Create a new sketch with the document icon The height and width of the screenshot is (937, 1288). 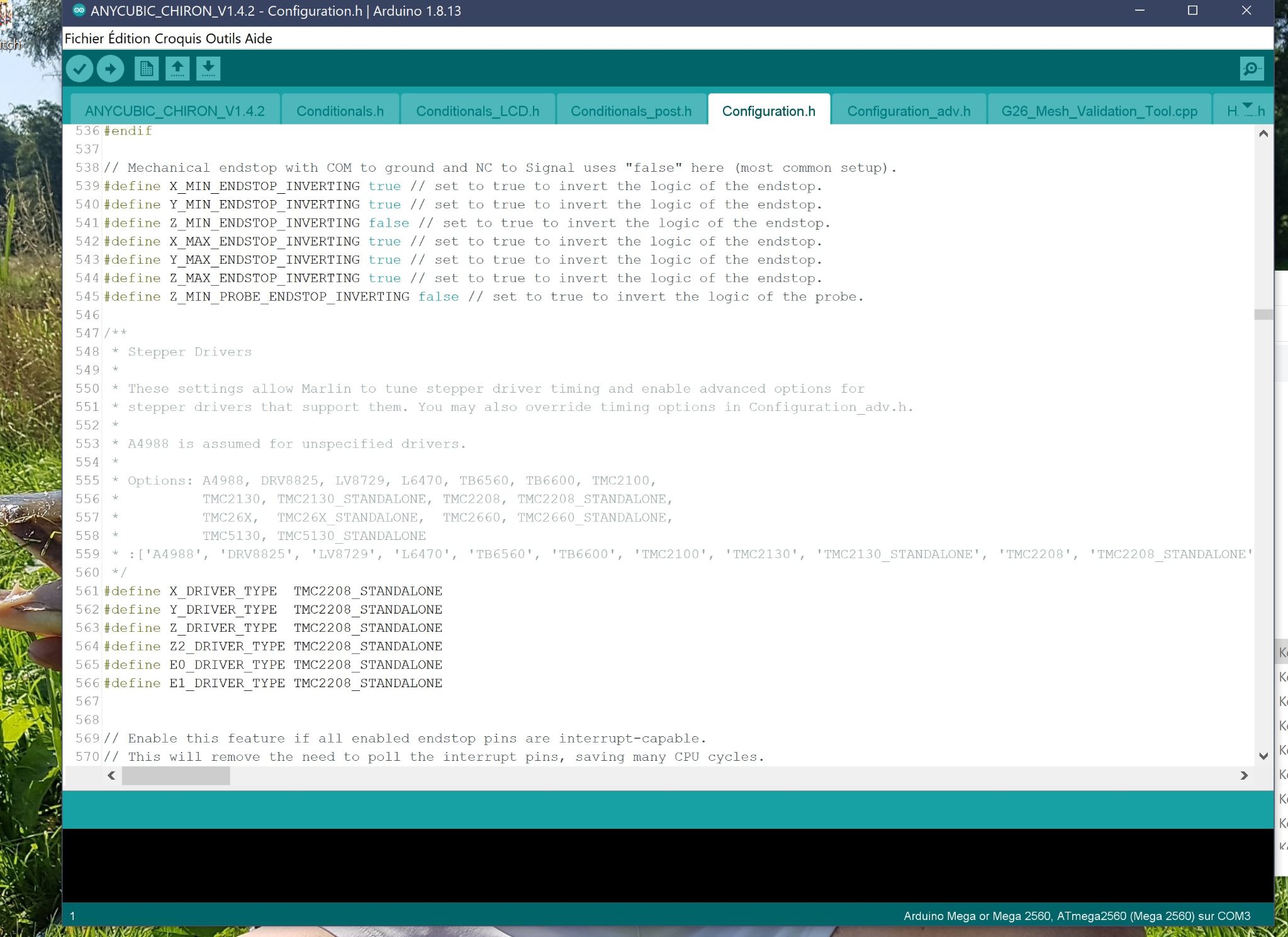tap(147, 69)
